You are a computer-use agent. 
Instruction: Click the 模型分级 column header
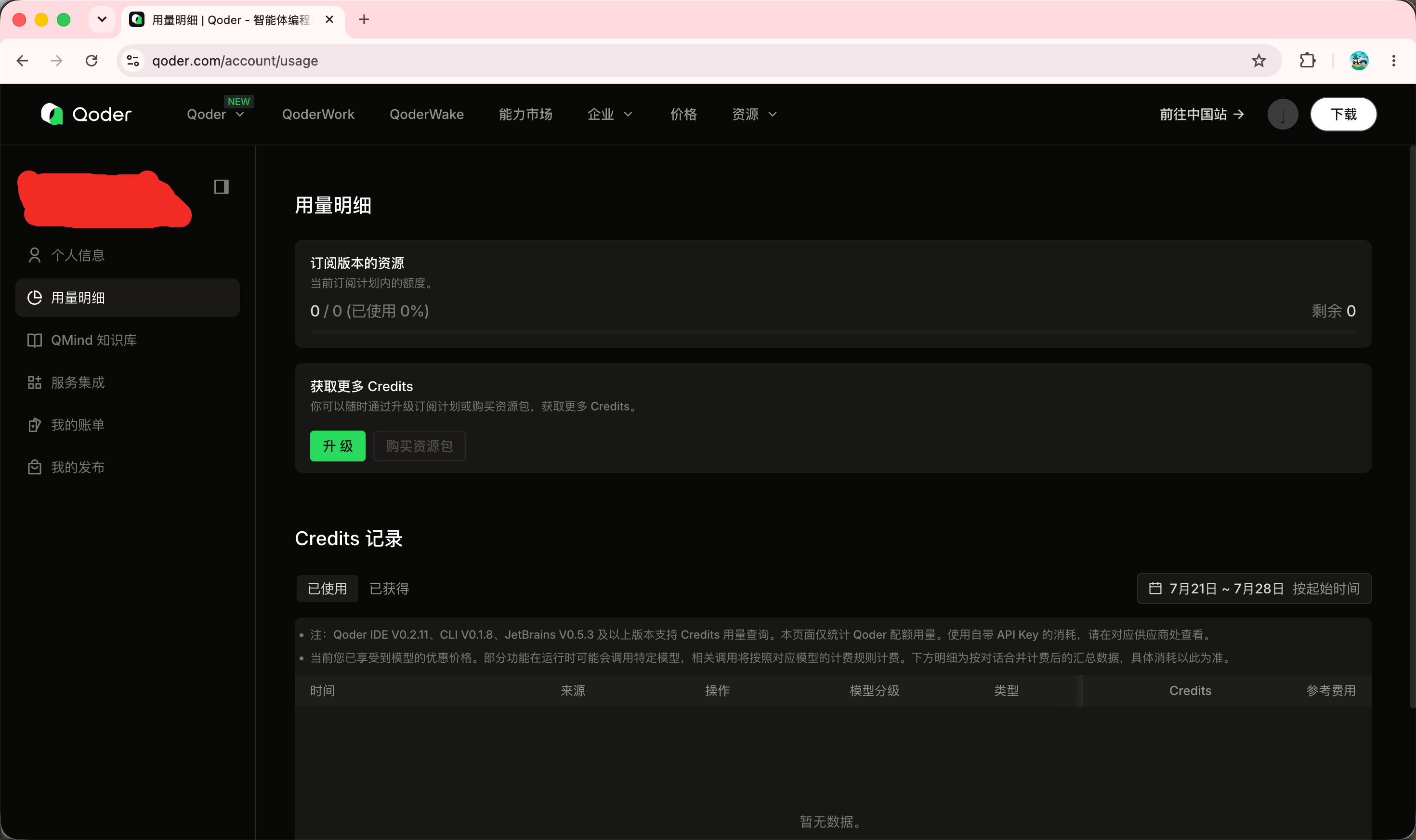coord(874,691)
